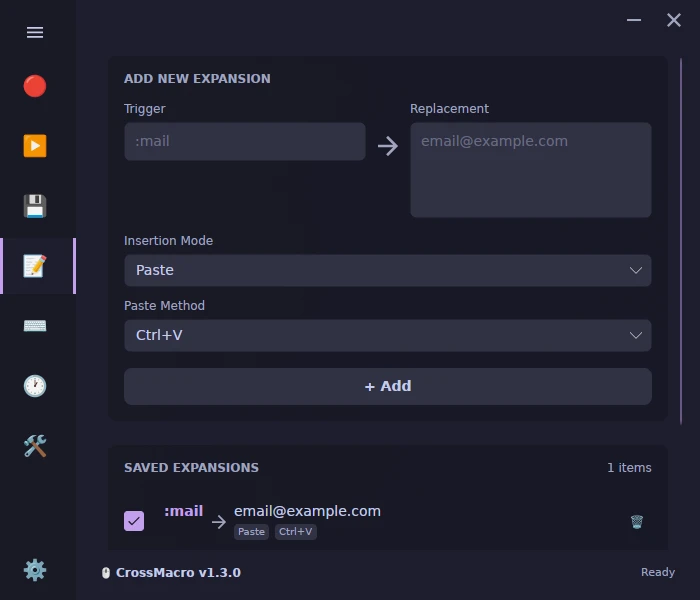This screenshot has width=700, height=600.
Task: Open the hammer and wrench tools icon
Action: [35, 446]
